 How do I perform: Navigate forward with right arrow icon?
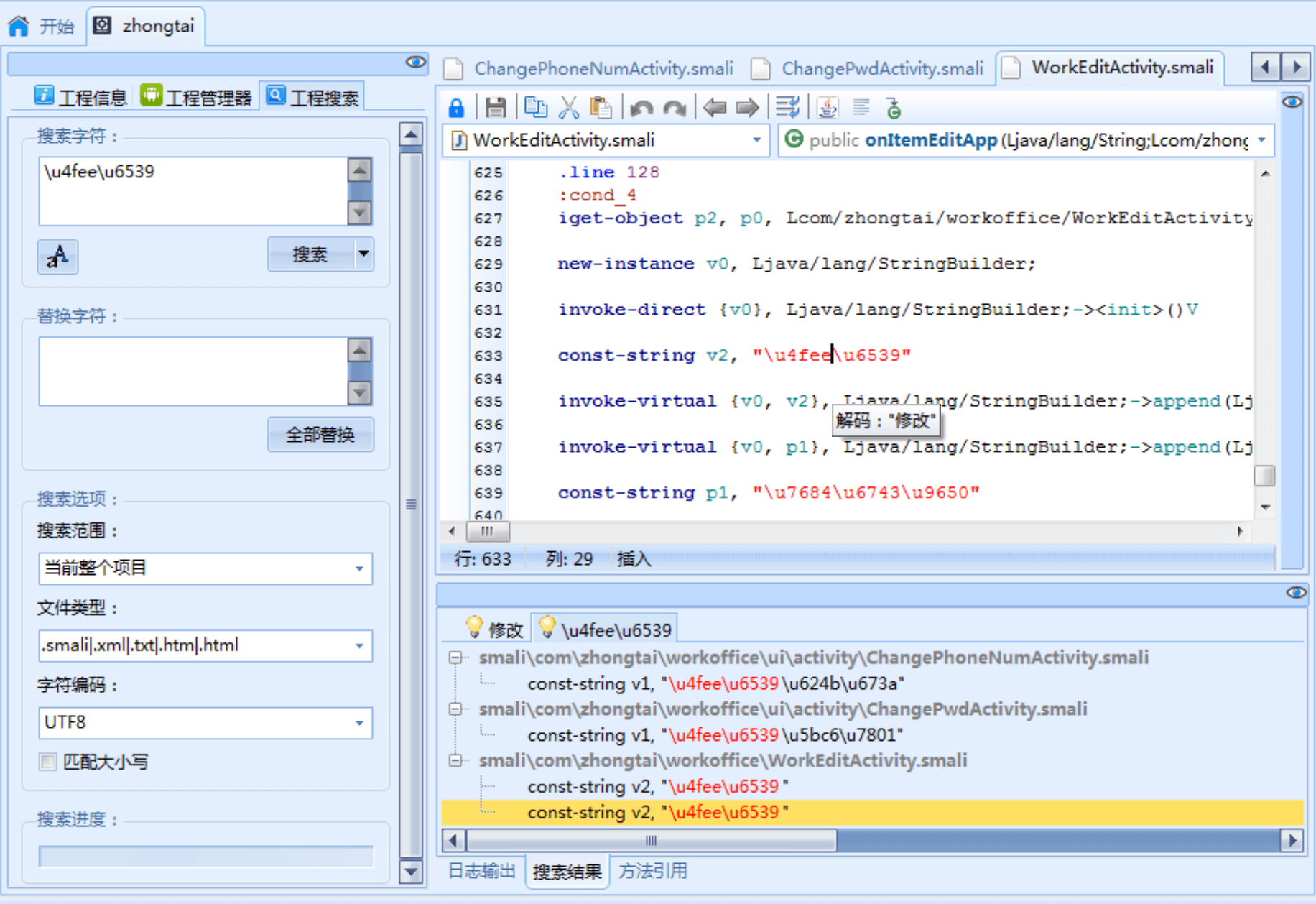[747, 108]
